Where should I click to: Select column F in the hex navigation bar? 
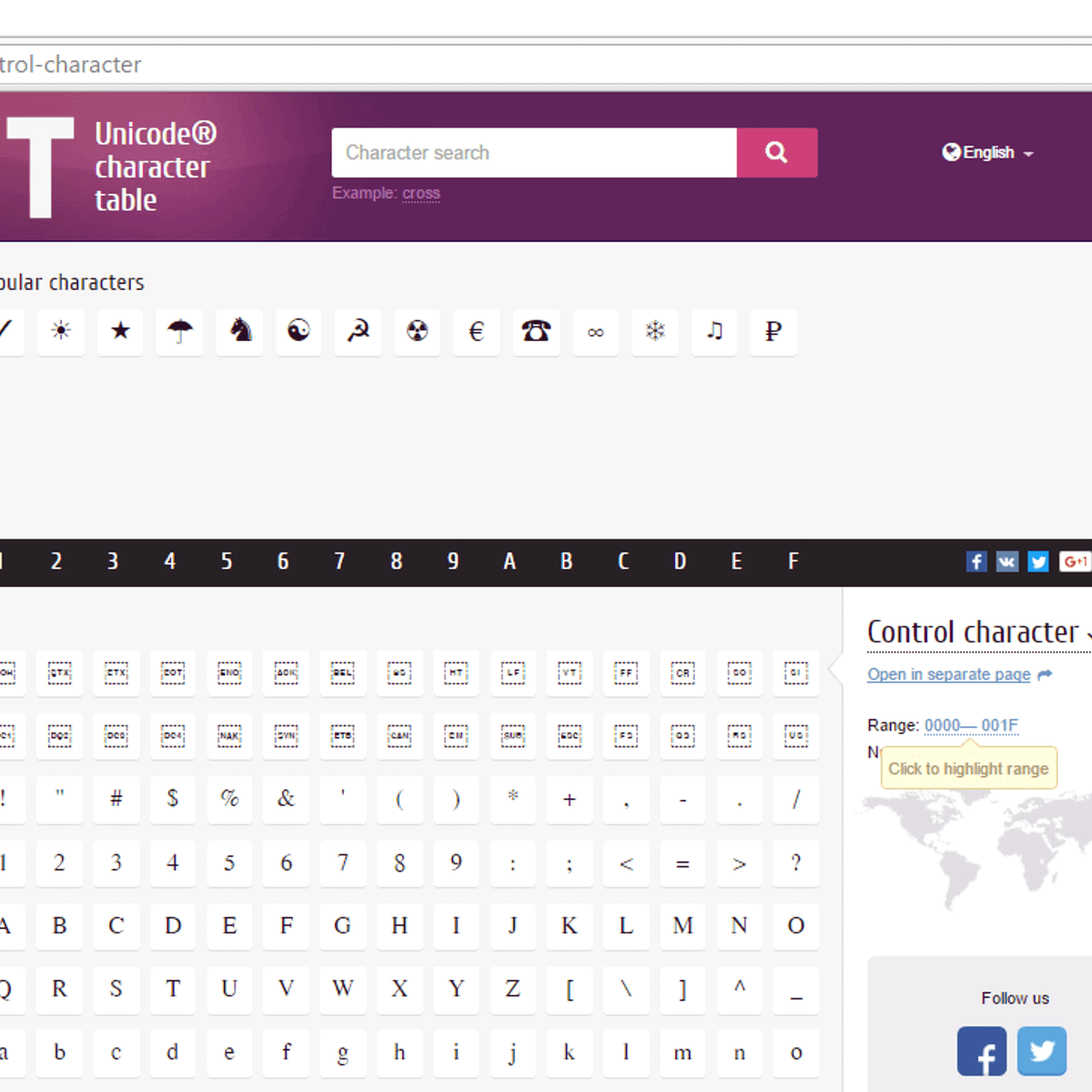[793, 561]
